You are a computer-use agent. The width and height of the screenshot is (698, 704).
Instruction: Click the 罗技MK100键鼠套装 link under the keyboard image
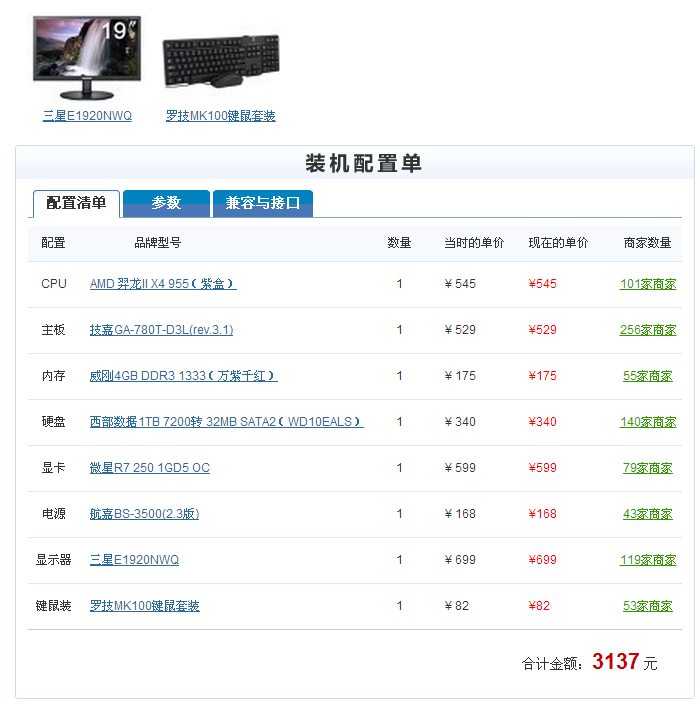pyautogui.click(x=220, y=115)
